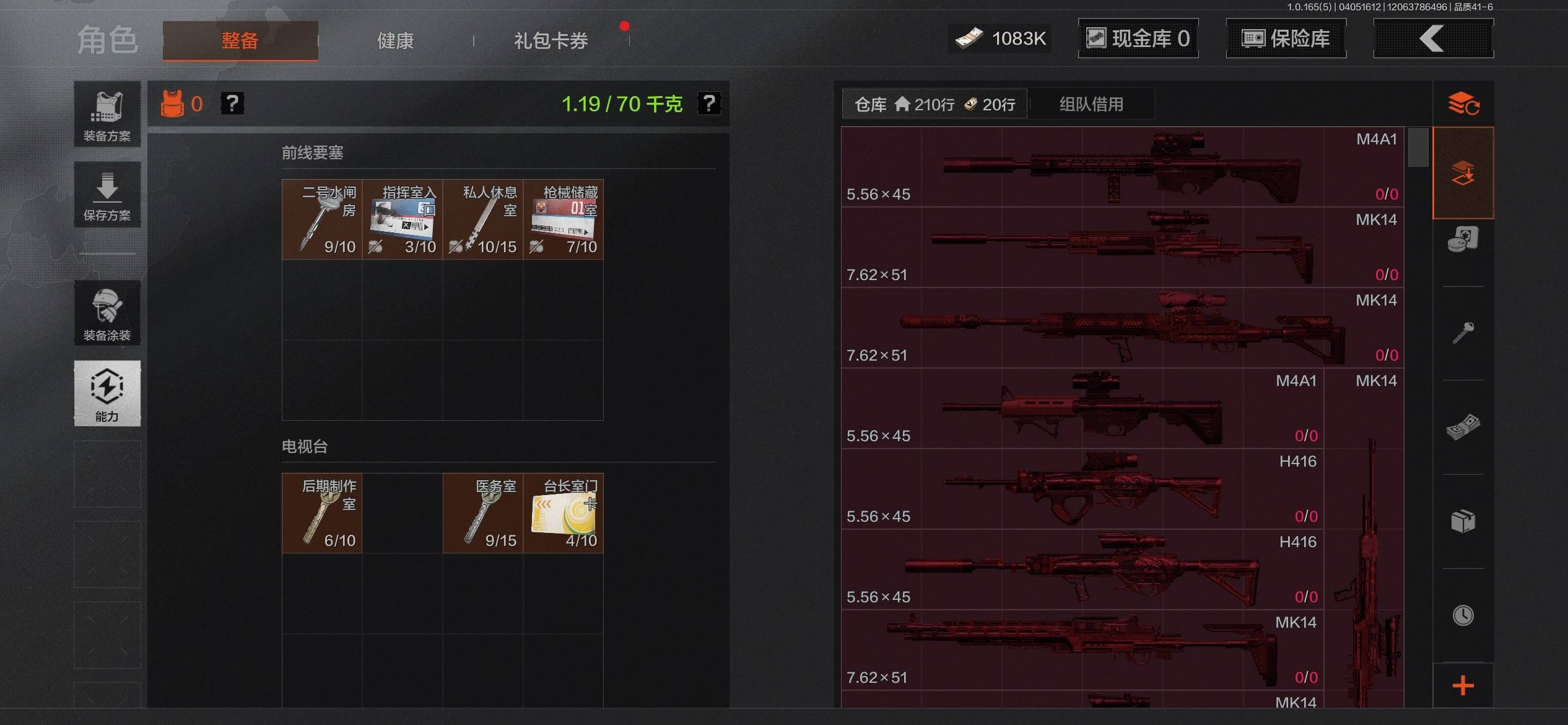Screen dimensions: 1568x725
Task: Open the 礼包卡券 tab
Action: point(551,41)
